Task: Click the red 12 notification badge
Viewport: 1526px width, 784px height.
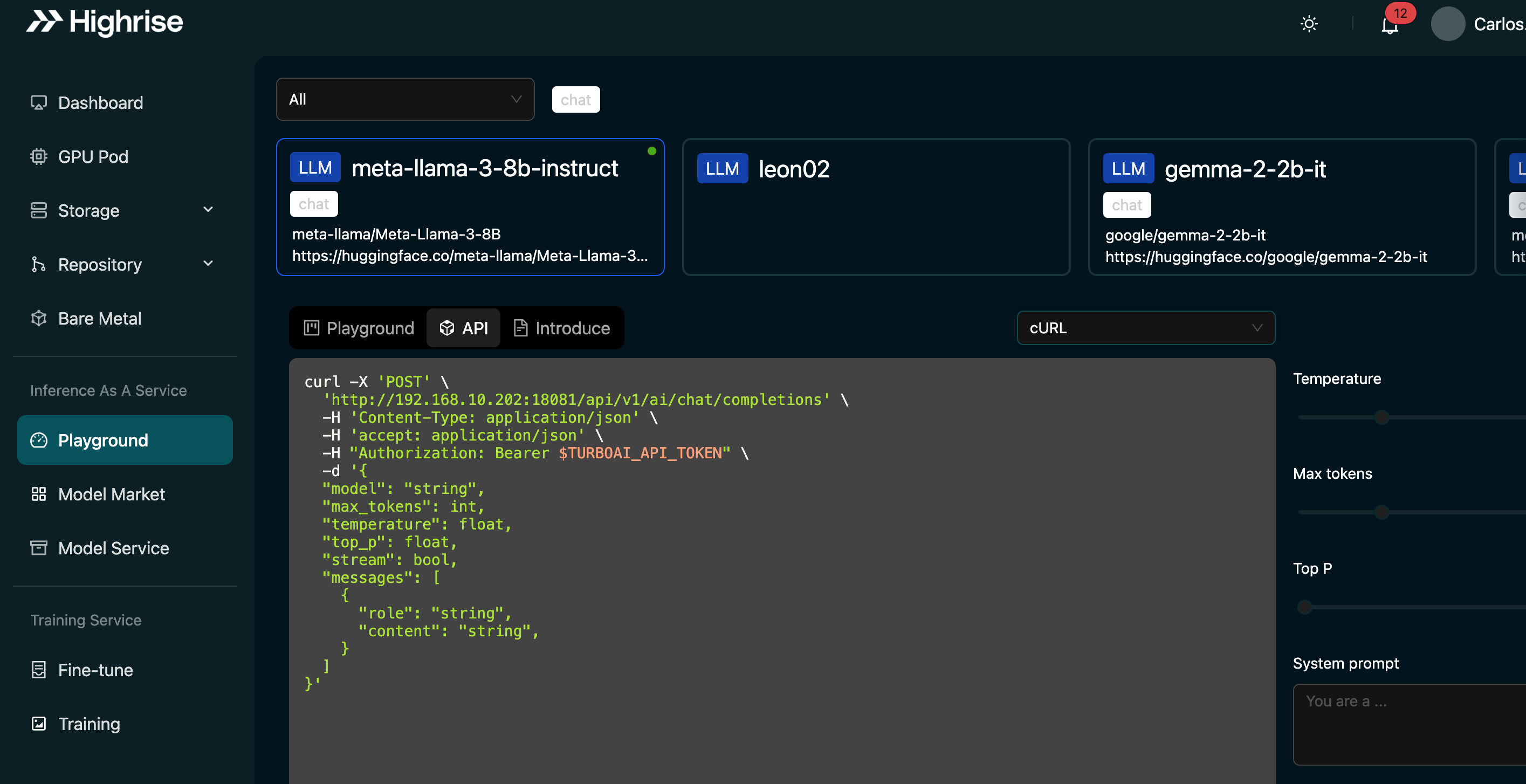Action: (1400, 13)
